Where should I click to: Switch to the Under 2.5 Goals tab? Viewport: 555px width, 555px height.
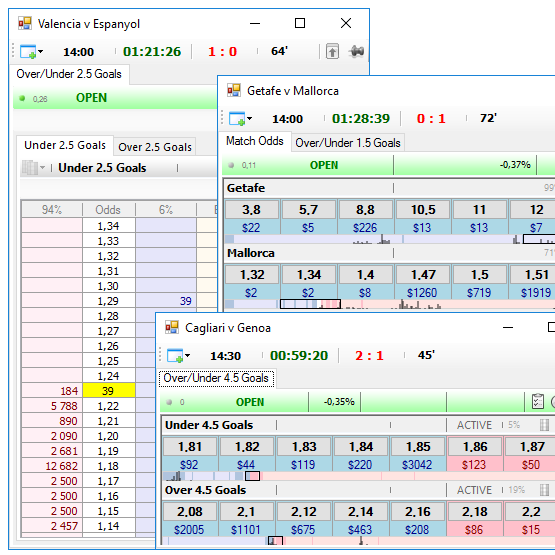click(65, 145)
